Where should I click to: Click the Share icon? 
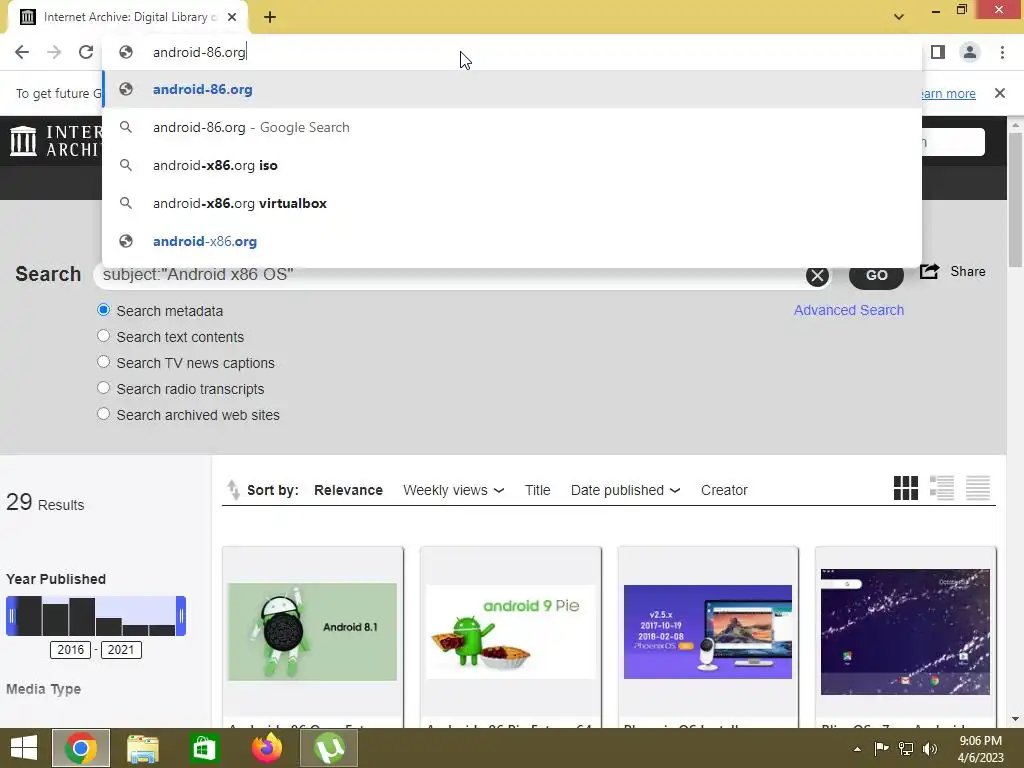[929, 271]
